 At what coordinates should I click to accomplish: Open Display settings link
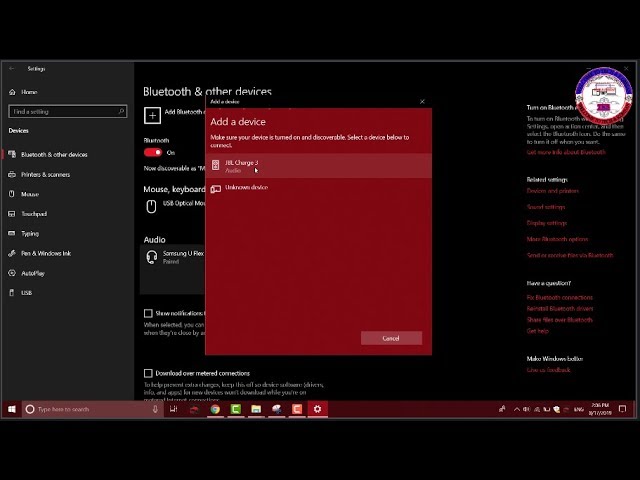[547, 223]
